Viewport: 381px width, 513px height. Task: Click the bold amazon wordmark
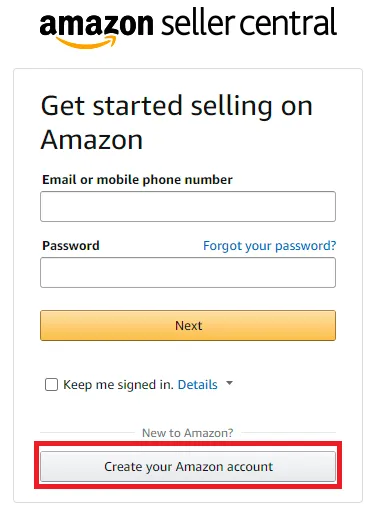pos(97,24)
